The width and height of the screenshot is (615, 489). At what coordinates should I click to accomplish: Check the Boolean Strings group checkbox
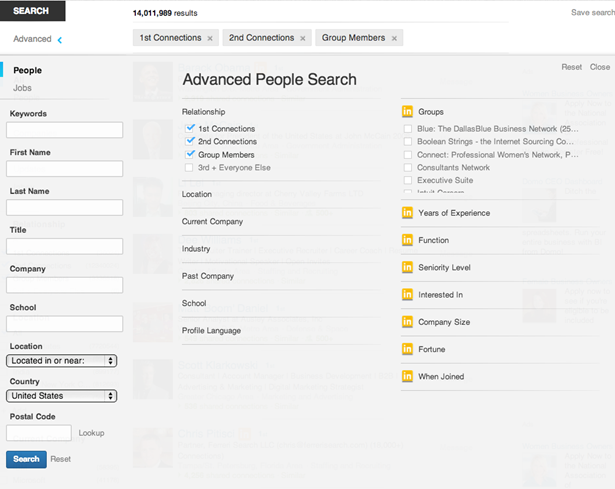(x=408, y=142)
